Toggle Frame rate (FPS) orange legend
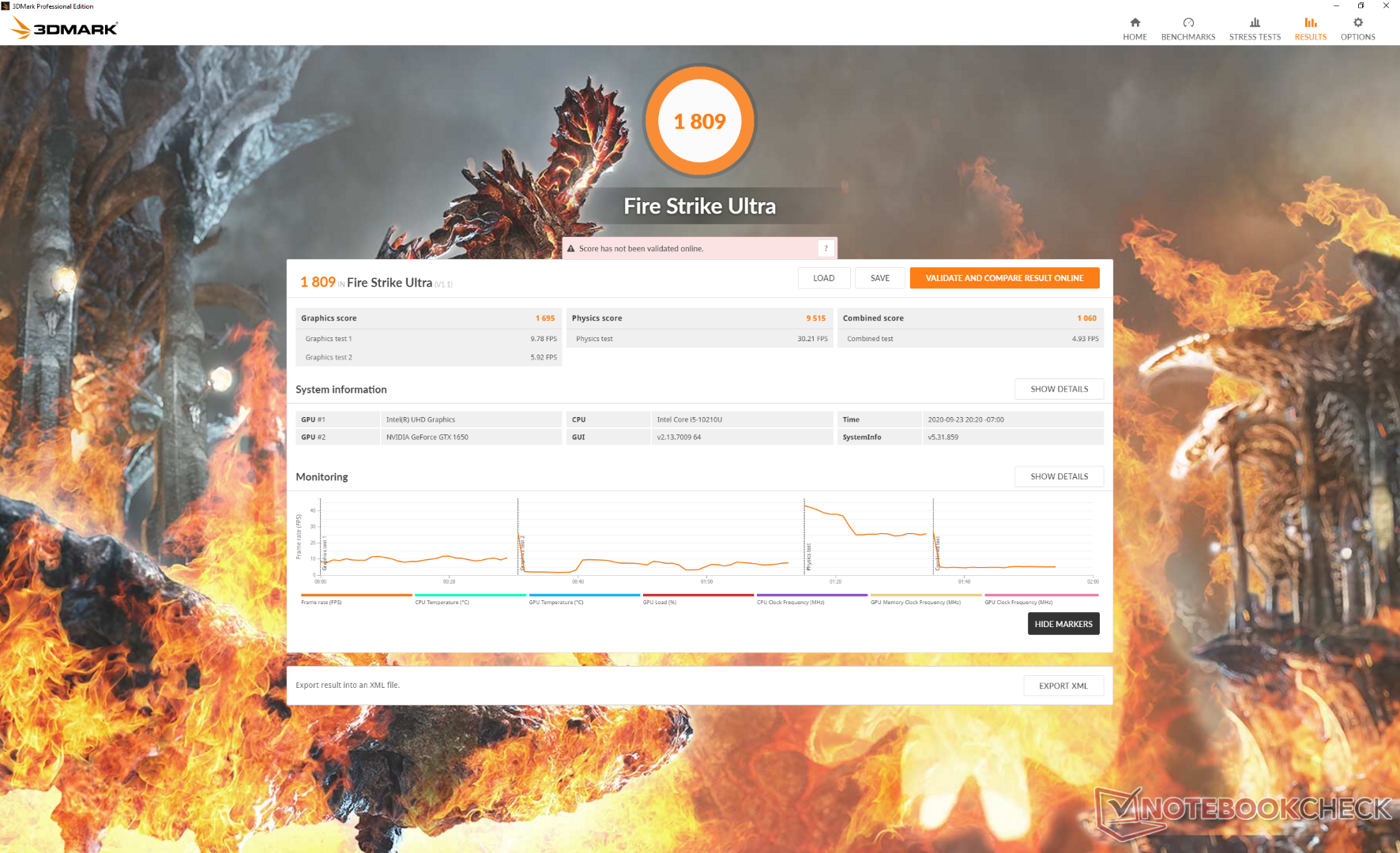 pos(356,599)
